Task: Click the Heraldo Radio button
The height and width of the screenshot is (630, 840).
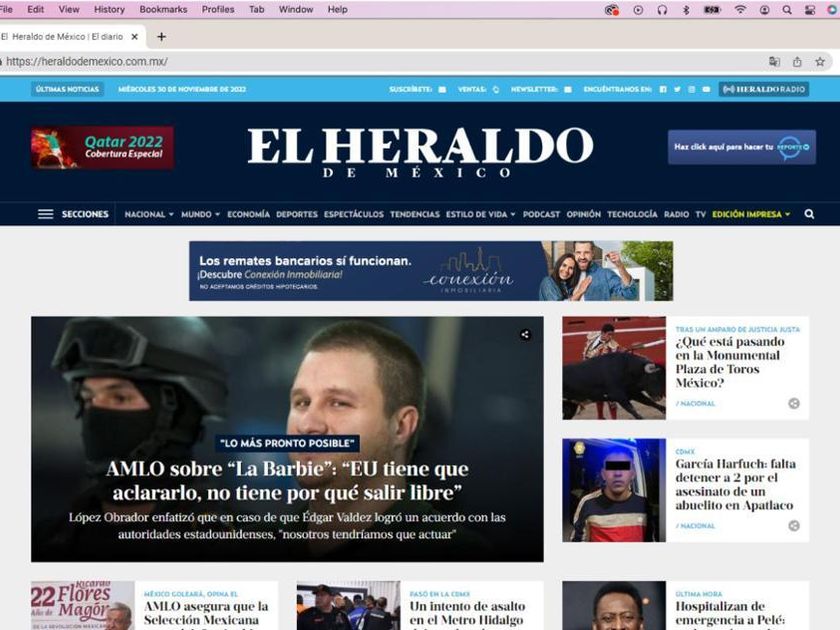Action: [763, 89]
